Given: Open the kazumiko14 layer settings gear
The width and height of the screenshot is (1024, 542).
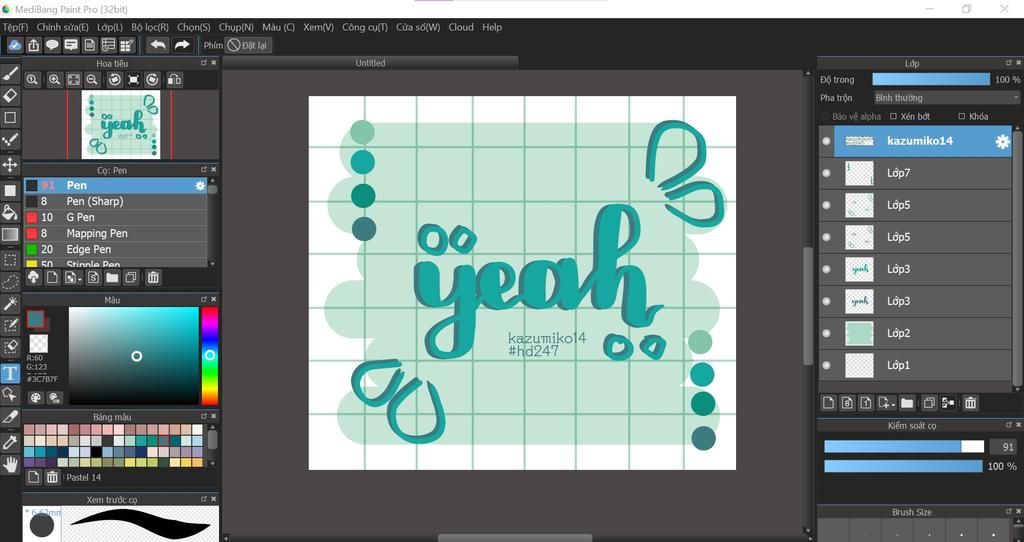Looking at the screenshot, I should pos(1002,142).
